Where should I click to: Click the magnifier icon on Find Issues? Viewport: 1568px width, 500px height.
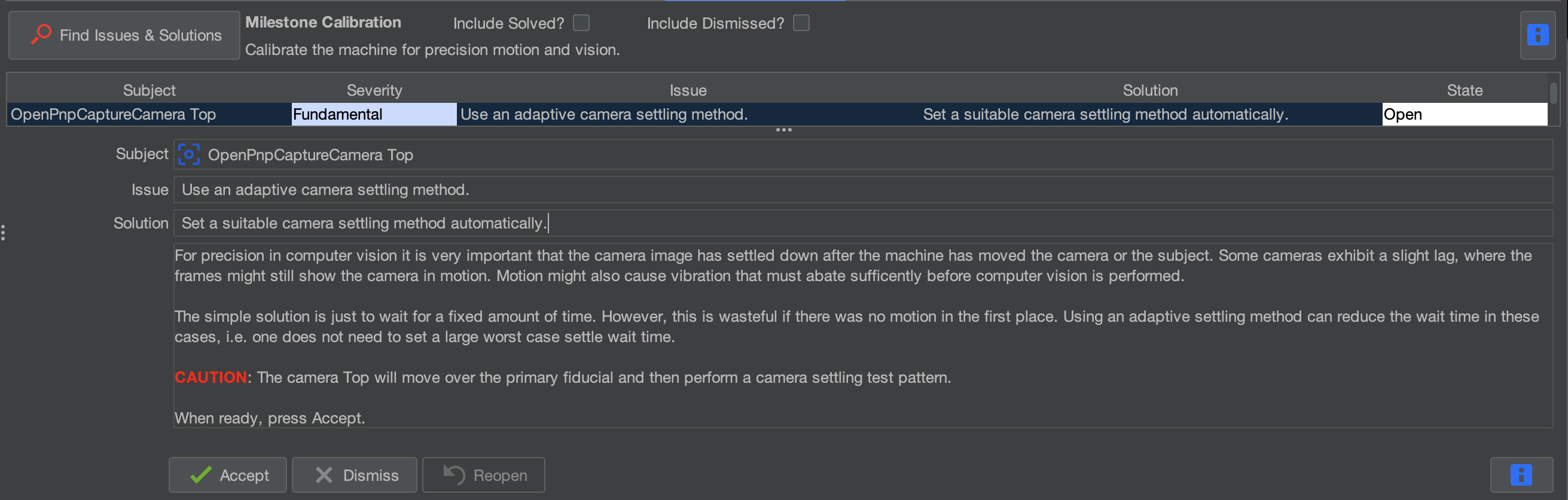click(41, 34)
